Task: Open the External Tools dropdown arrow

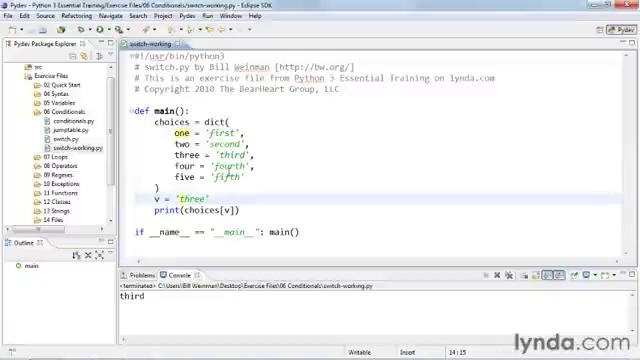Action: 128,29
